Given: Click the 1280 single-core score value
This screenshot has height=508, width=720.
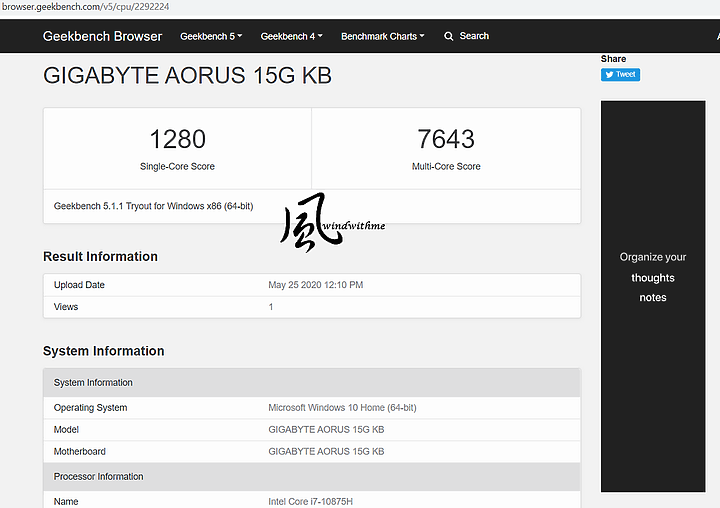Looking at the screenshot, I should 177,139.
